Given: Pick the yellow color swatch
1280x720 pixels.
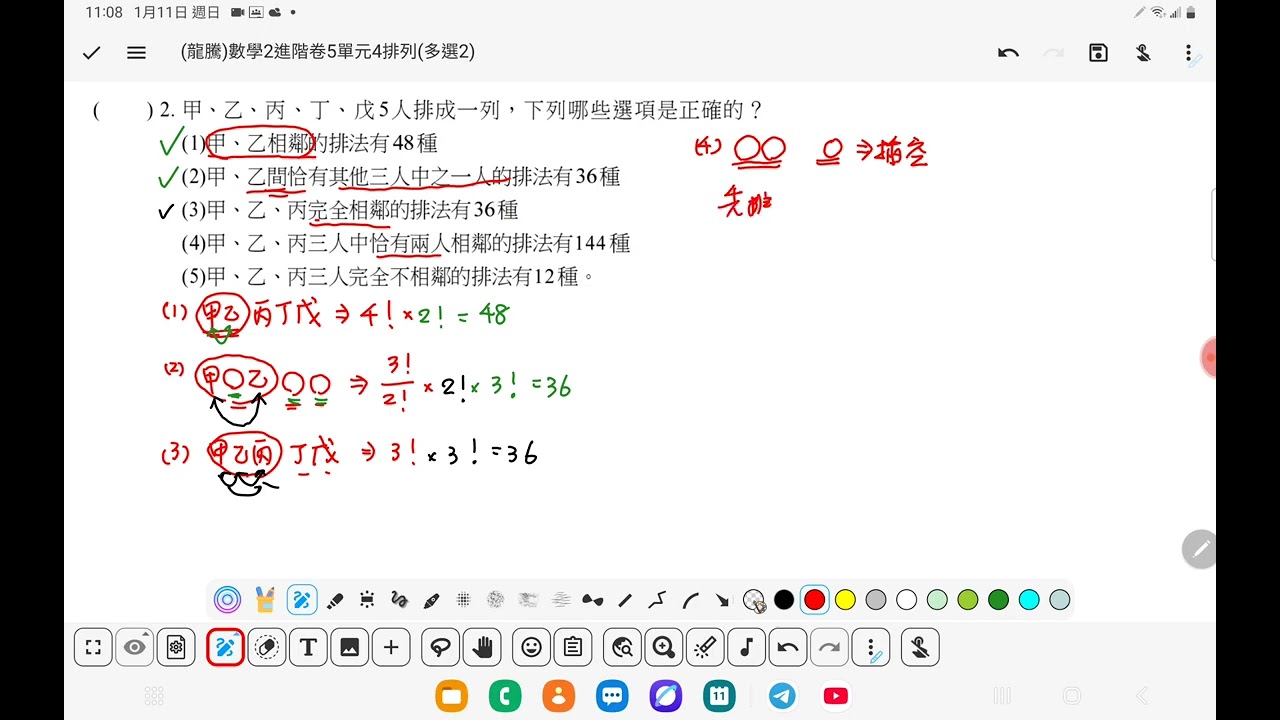Looking at the screenshot, I should point(845,600).
